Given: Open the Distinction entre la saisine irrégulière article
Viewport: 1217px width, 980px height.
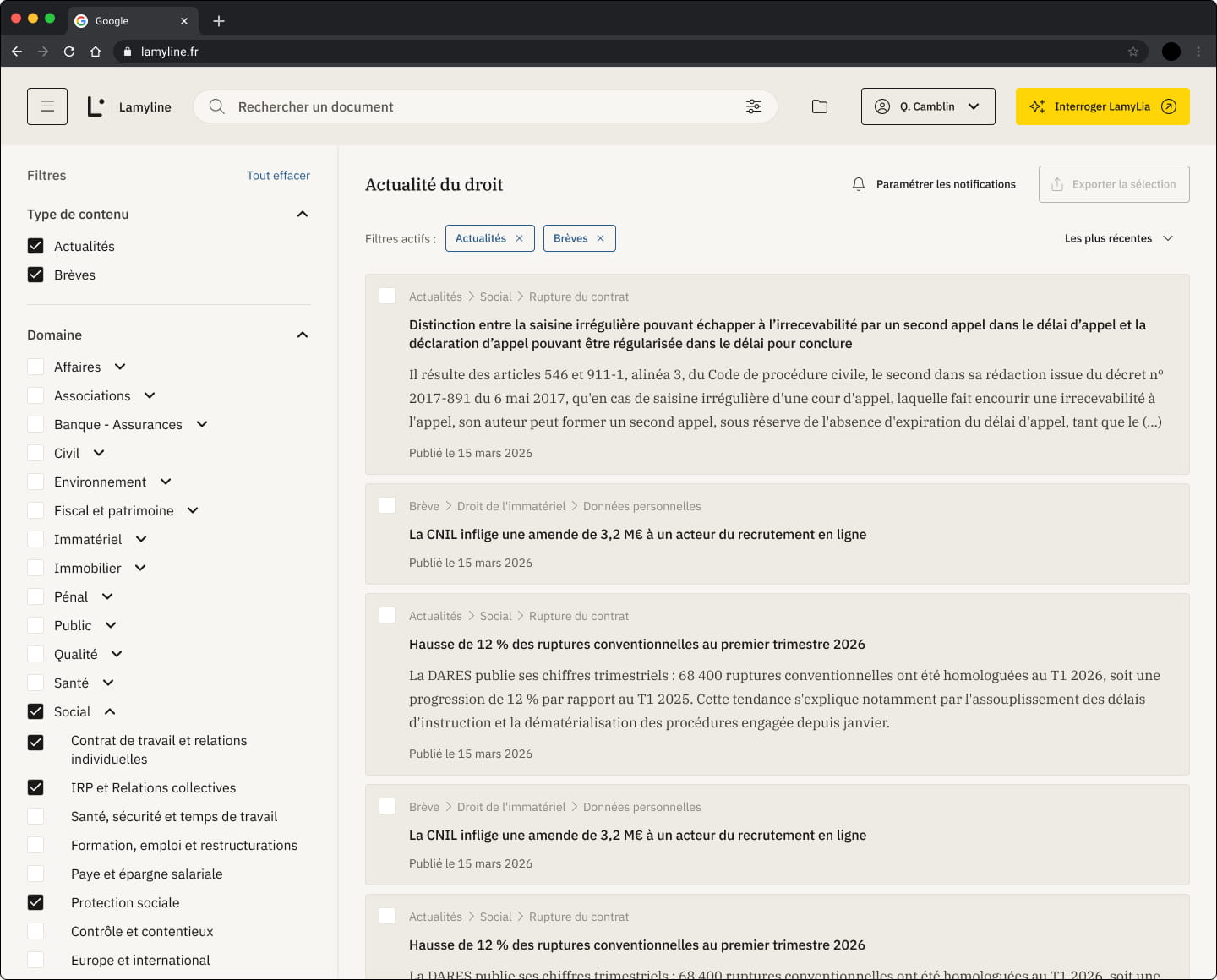Looking at the screenshot, I should (x=778, y=334).
